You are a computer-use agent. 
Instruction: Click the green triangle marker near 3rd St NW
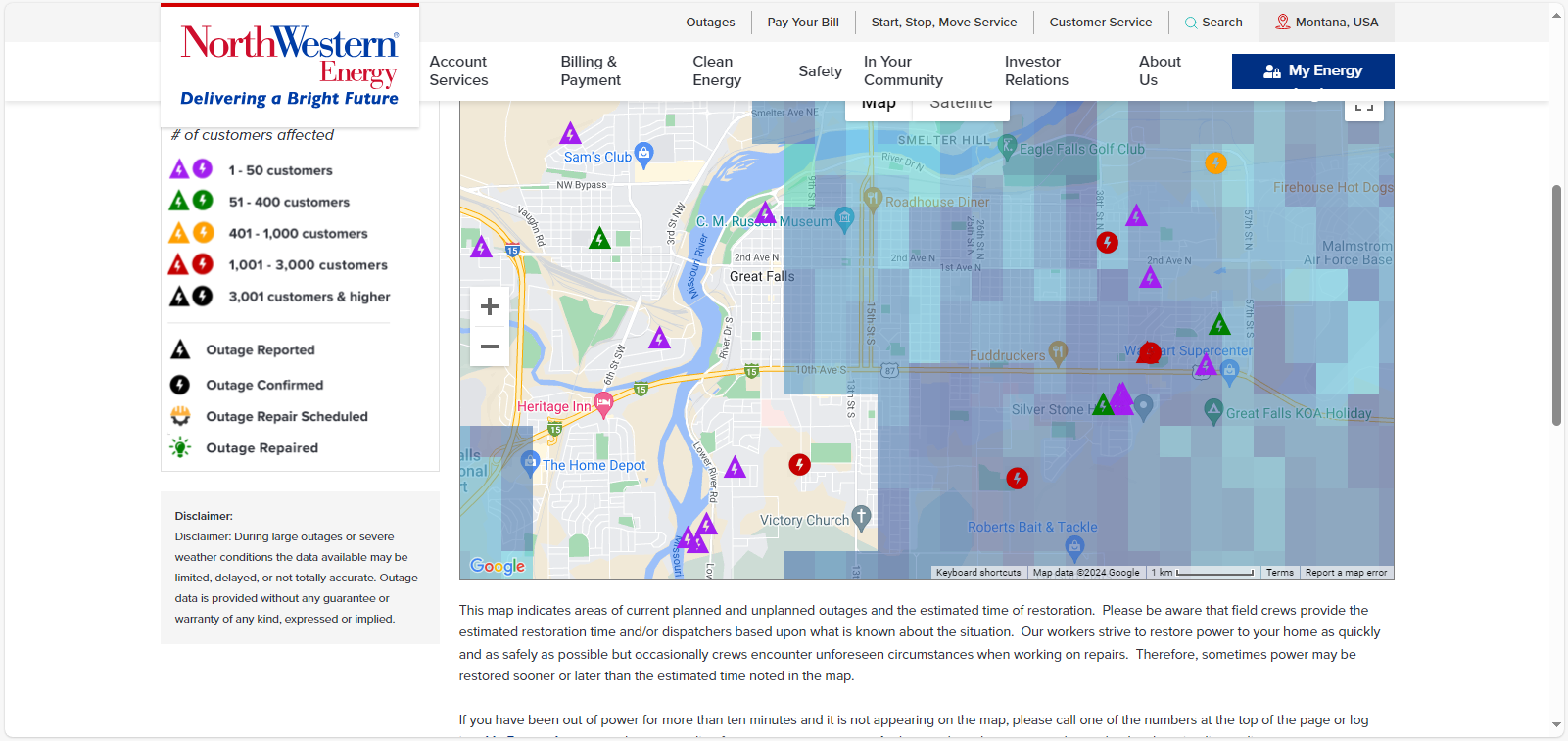(x=599, y=237)
